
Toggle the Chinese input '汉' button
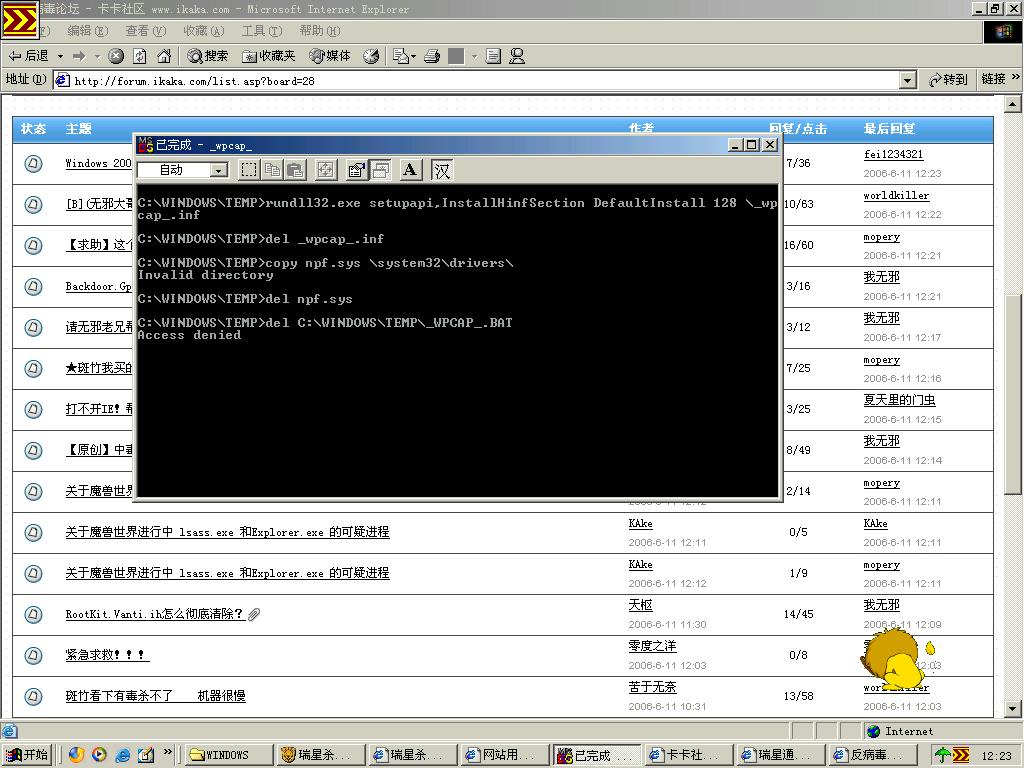pos(442,170)
